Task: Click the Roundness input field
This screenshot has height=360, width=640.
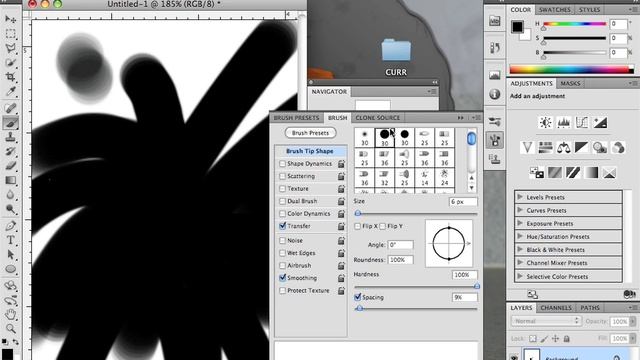Action: [400, 260]
